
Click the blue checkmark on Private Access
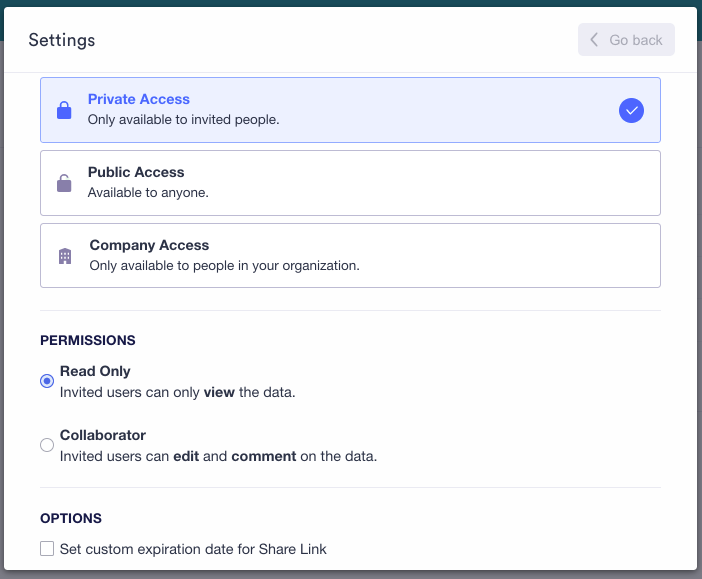pos(631,110)
